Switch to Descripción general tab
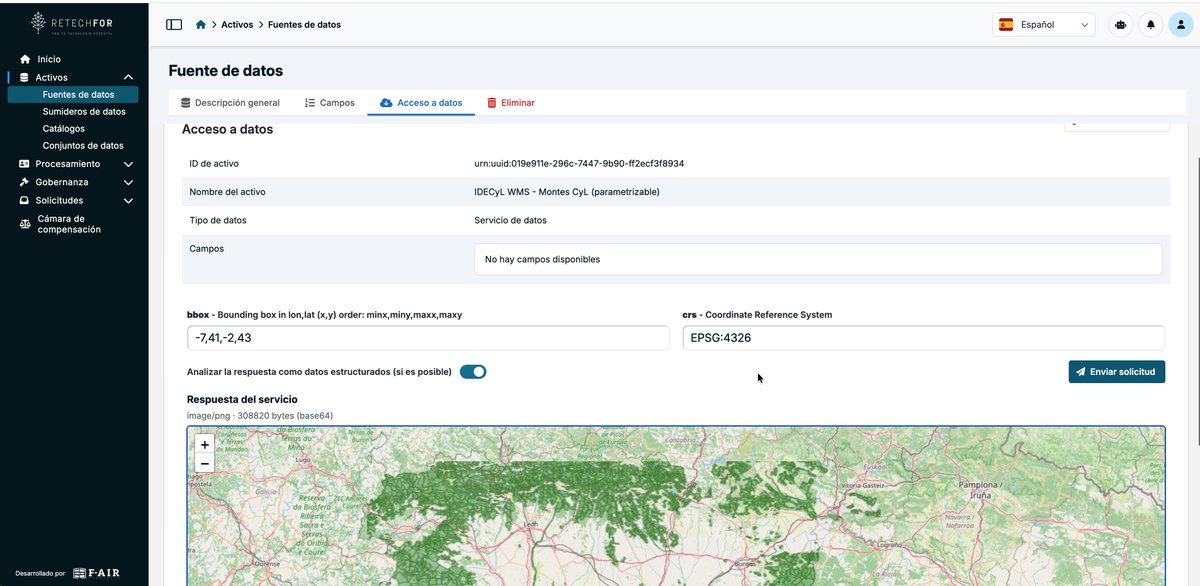 point(230,102)
